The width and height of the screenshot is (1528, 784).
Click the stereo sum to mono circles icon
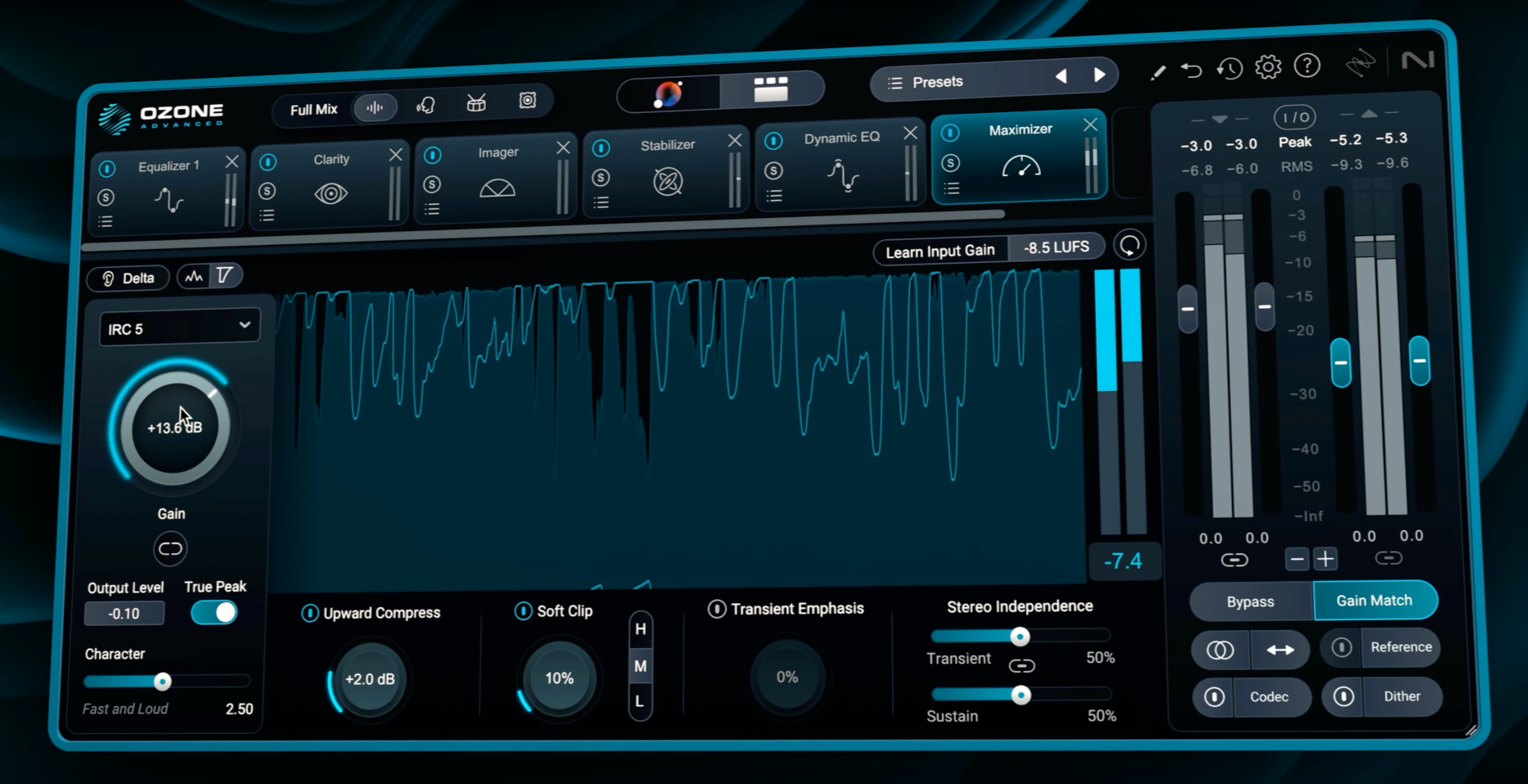pos(1221,650)
